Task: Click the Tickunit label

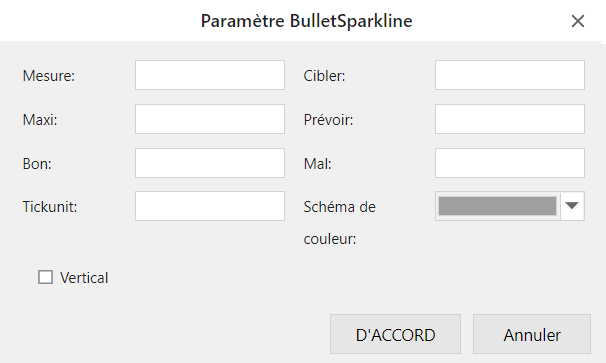Action: pyautogui.click(x=50, y=207)
